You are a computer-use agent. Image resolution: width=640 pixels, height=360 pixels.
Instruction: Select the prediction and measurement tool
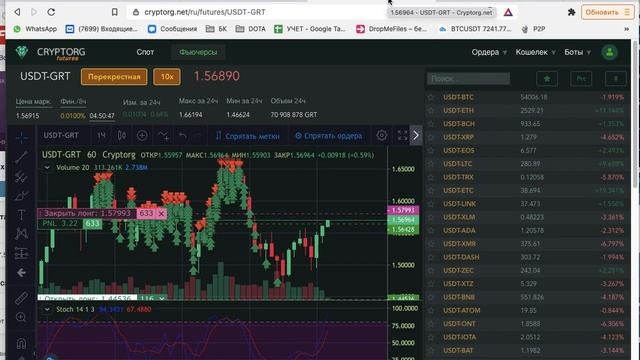21,253
